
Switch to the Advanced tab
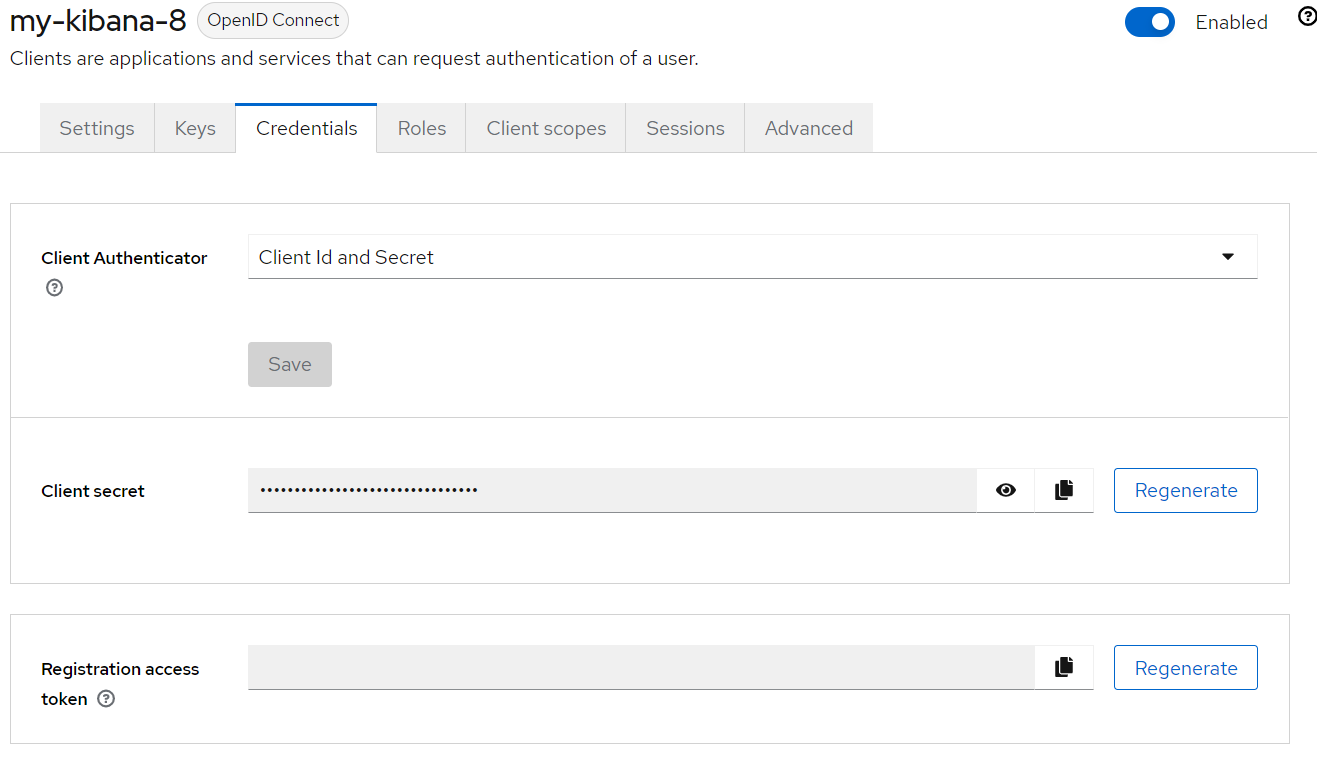[808, 128]
